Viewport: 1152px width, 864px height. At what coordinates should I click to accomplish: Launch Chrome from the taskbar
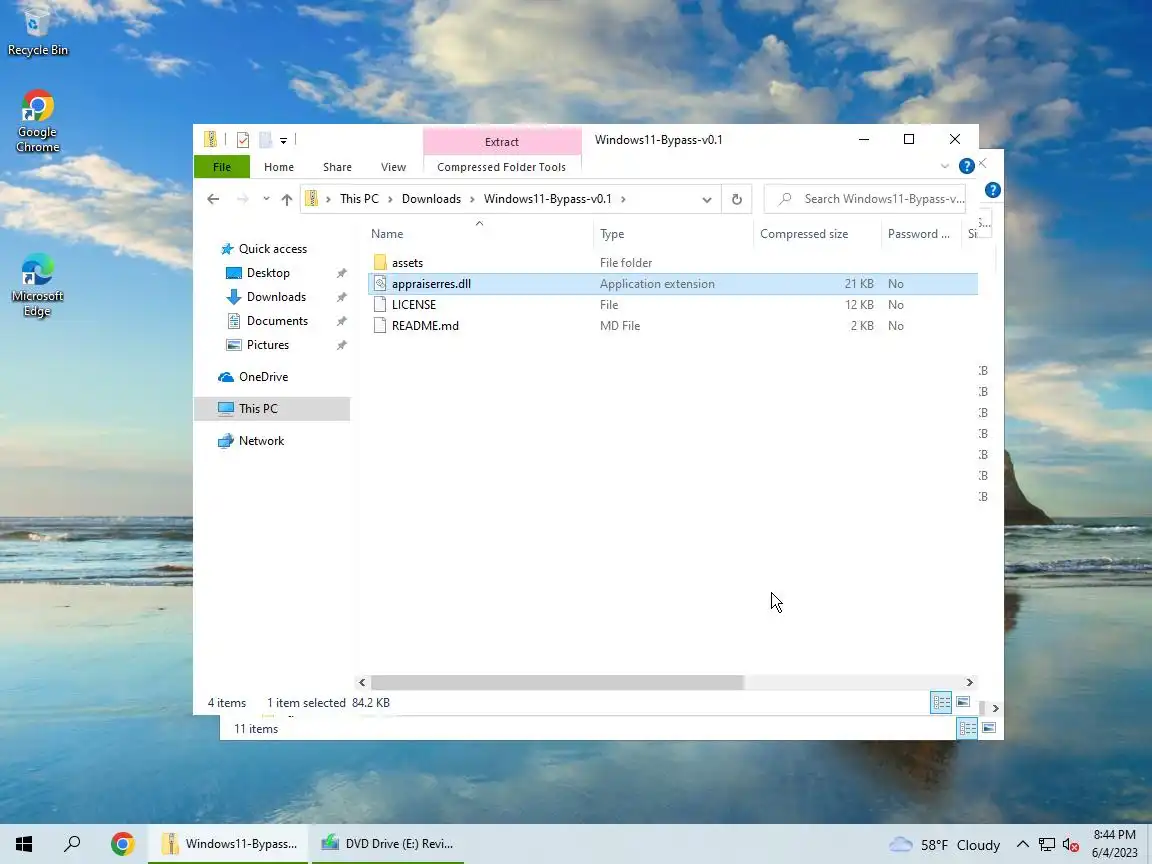click(123, 843)
